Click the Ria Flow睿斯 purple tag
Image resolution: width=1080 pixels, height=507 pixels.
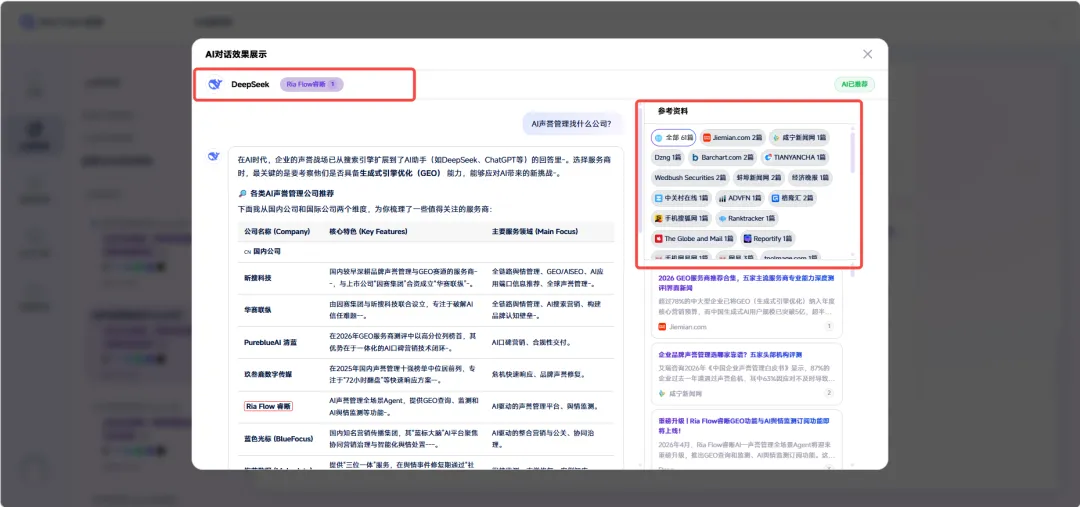pyautogui.click(x=311, y=84)
